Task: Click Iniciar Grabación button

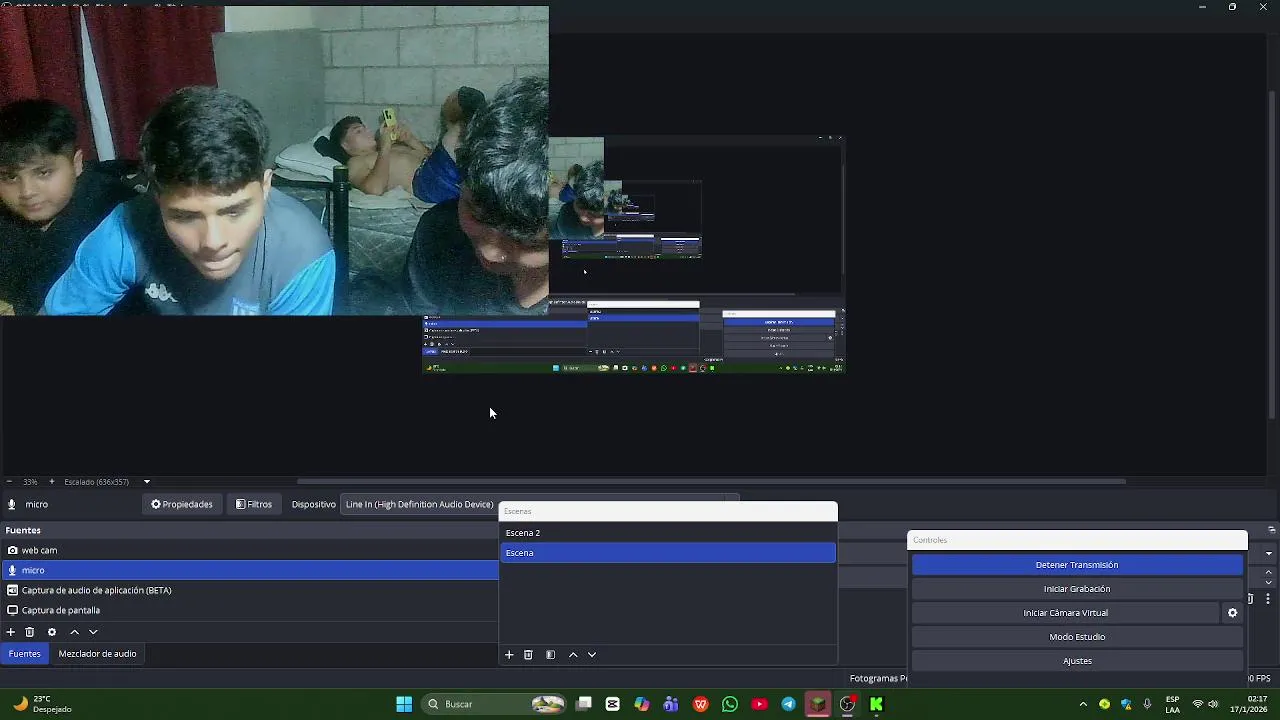Action: coord(1077,589)
